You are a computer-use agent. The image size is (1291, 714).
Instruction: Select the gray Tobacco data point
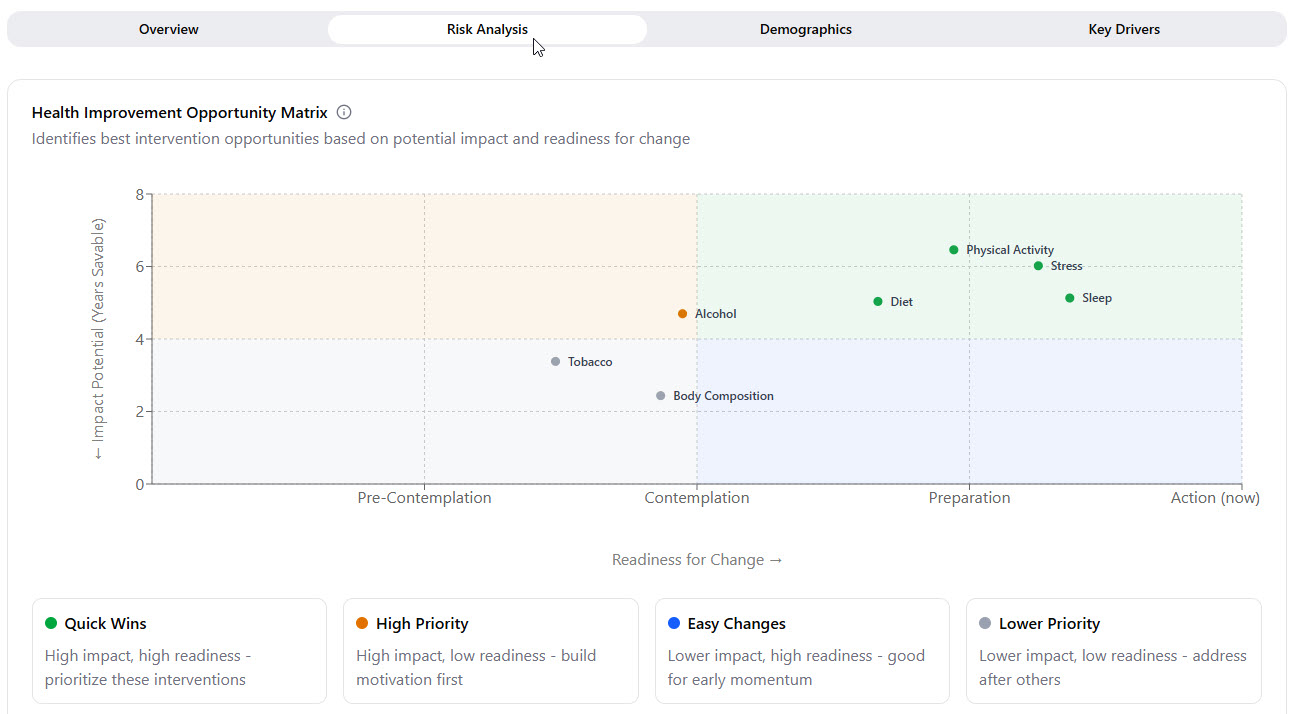pos(555,362)
